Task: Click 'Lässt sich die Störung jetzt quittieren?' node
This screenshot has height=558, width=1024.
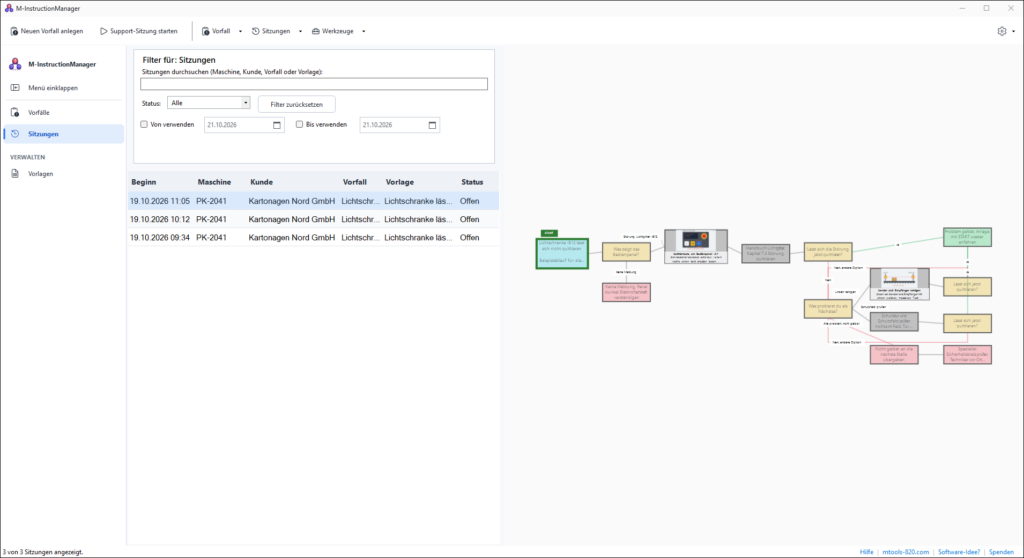Action: [828, 252]
